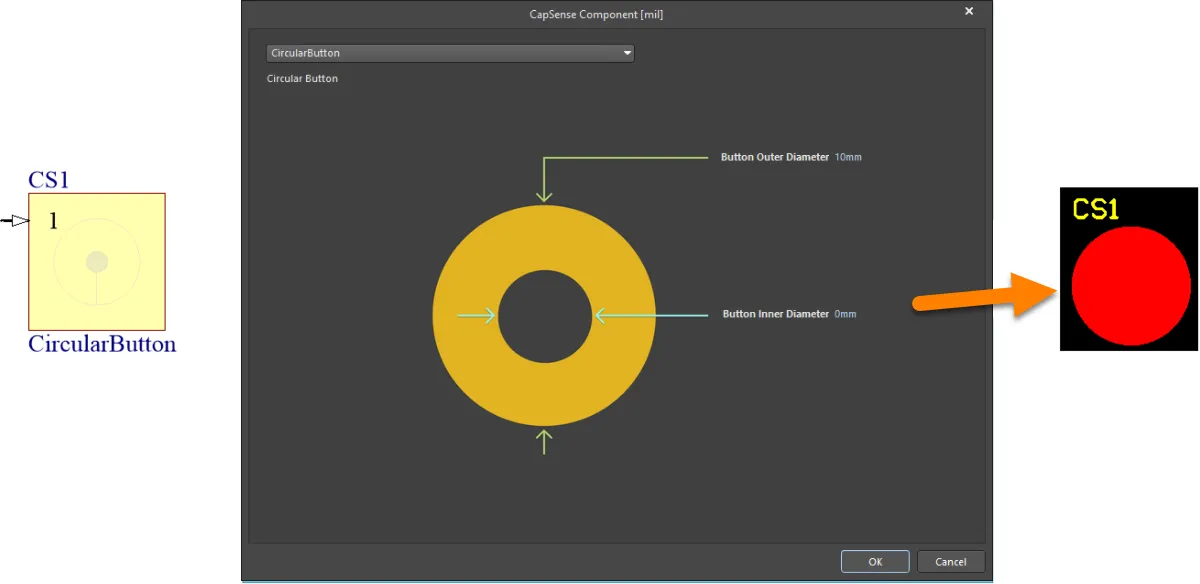
Task: Select the CS1 schematic symbol body
Action: coord(97,262)
